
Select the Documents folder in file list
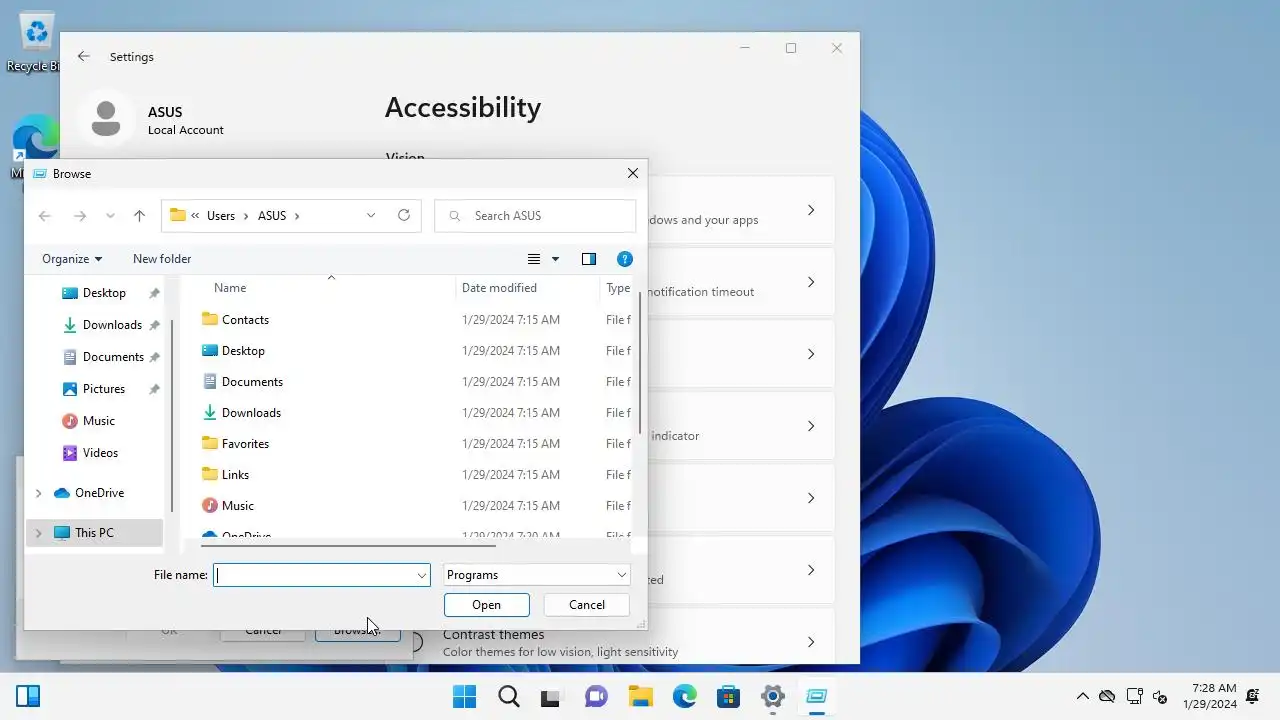point(252,382)
